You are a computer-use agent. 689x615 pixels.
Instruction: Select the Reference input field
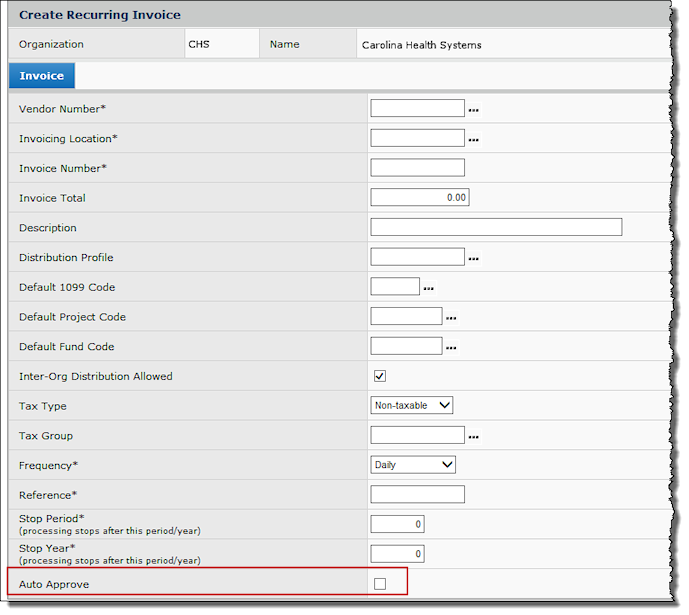click(x=417, y=495)
